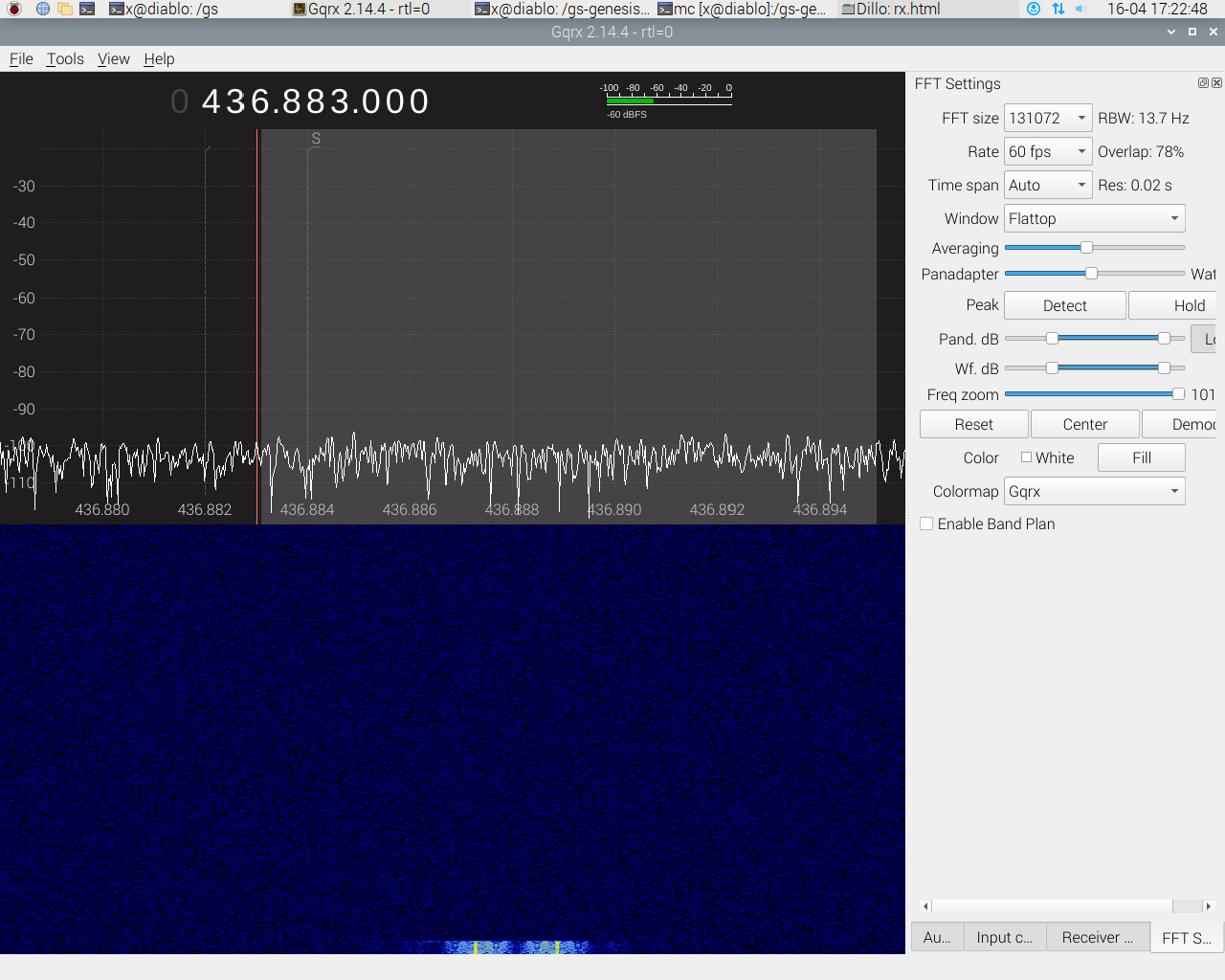Switch to the Receiver tab
Screen dimensions: 1225x980
[1097, 938]
